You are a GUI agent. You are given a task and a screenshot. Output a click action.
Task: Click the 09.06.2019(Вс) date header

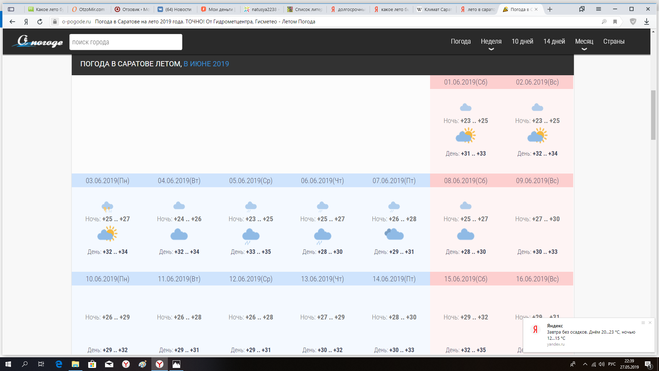(x=537, y=181)
